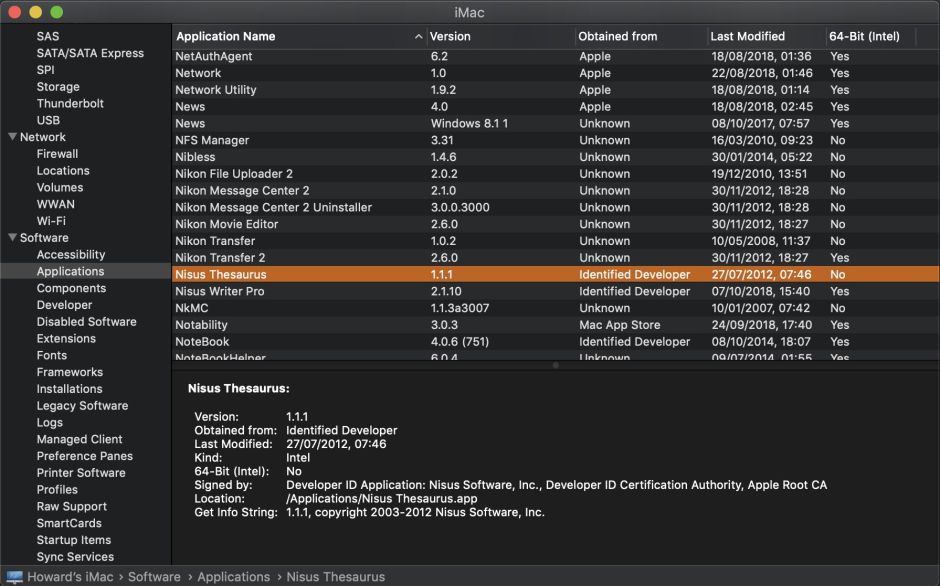Image resolution: width=940 pixels, height=586 pixels.
Task: Open Startup Items in the sidebar
Action: [x=74, y=540]
